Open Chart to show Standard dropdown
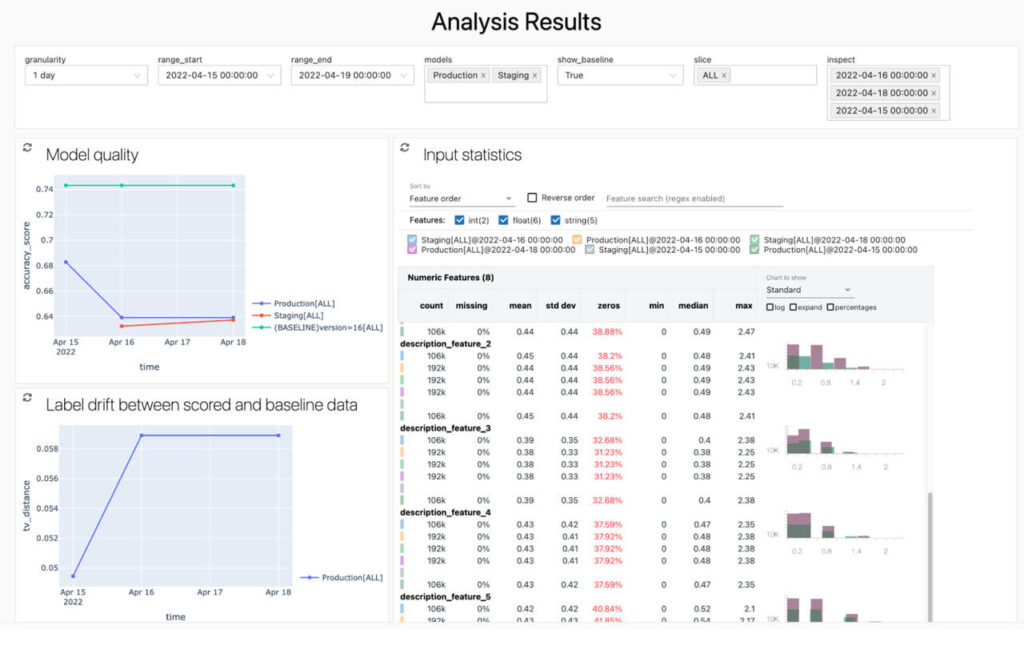The width and height of the screenshot is (1024, 650). point(808,290)
